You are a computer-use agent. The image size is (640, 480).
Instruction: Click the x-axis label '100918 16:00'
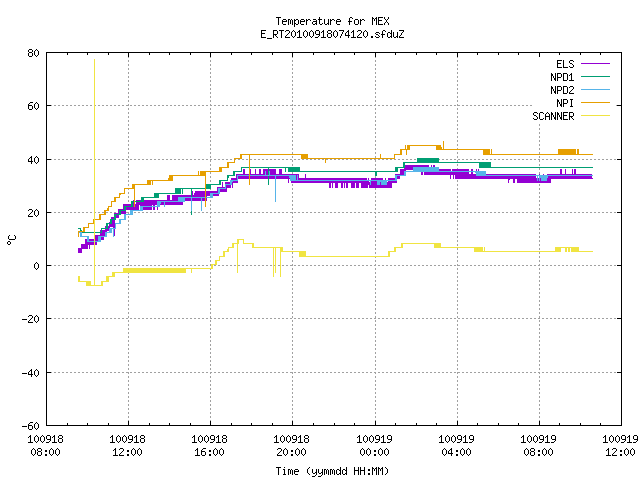pos(209,446)
